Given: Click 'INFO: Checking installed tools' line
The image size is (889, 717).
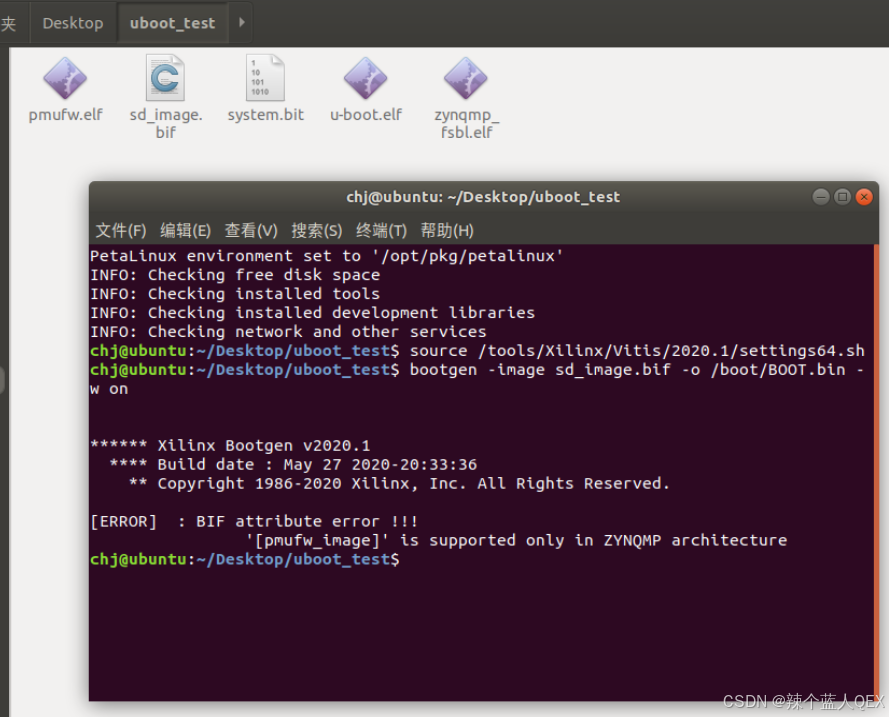Looking at the screenshot, I should click(235, 294).
